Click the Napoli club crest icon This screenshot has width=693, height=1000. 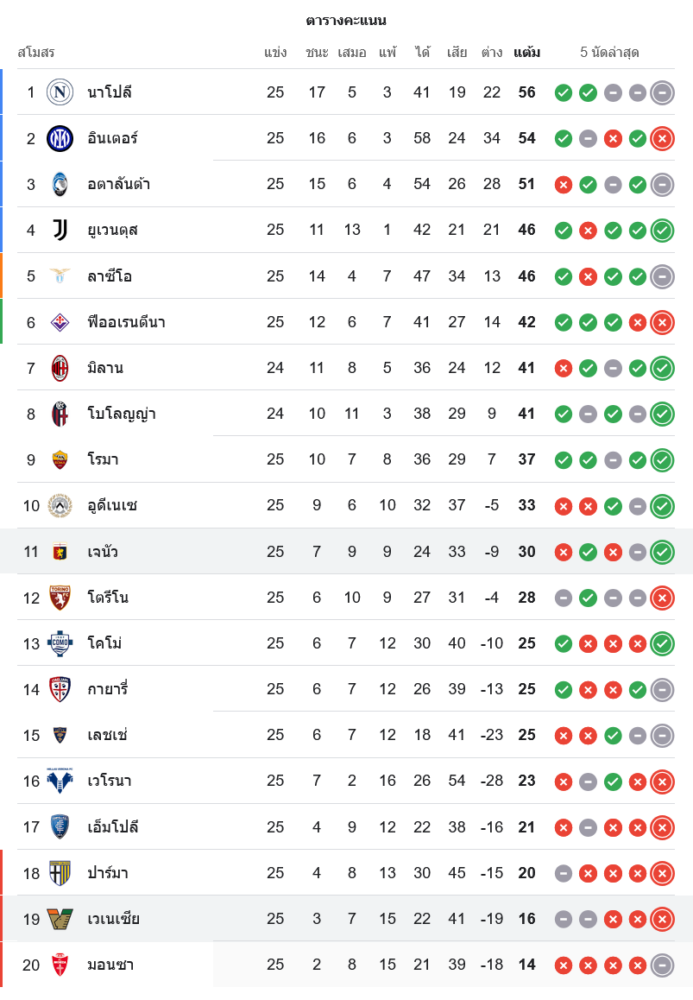tap(60, 92)
